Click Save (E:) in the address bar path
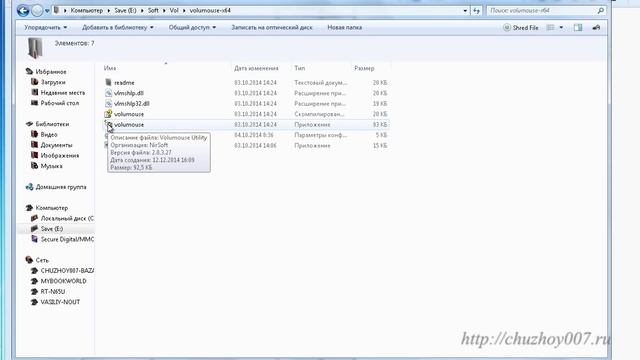The height and width of the screenshot is (360, 640). (125, 11)
